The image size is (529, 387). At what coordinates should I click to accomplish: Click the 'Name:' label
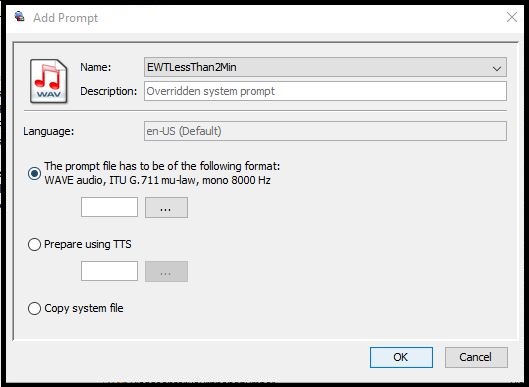96,67
